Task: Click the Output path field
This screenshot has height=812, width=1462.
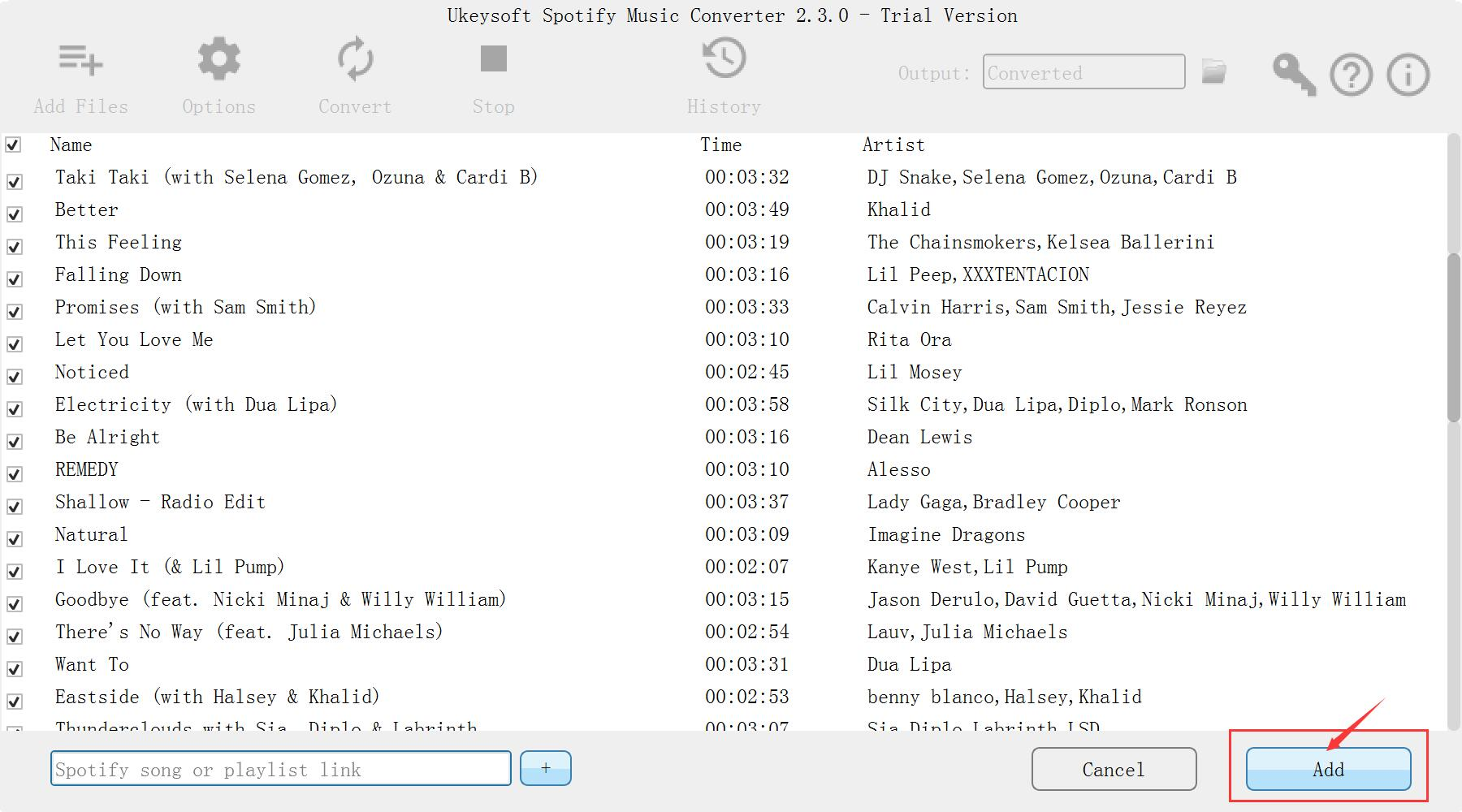Action: [1084, 71]
